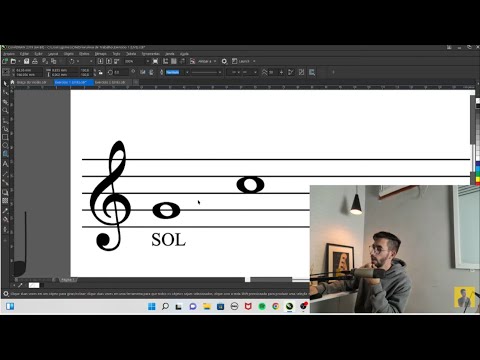This screenshot has height=360, width=480.
Task: Select the Zoom magnifier tool
Action: pyautogui.click(x=5, y=110)
